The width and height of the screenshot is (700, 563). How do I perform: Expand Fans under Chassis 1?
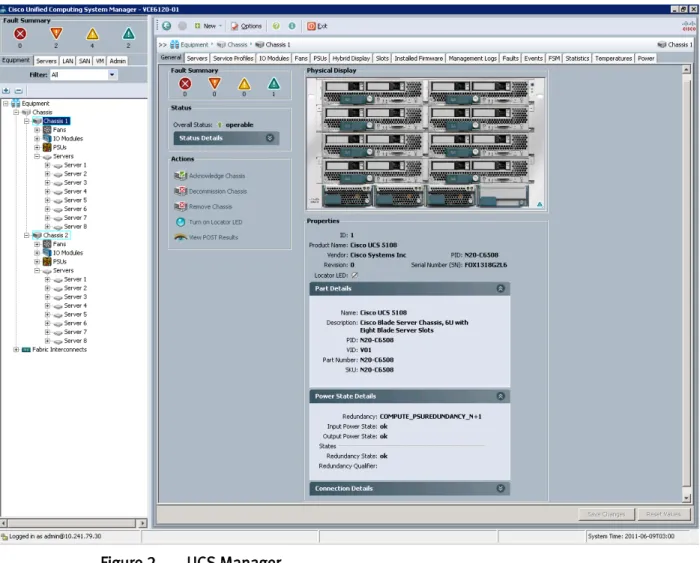37,130
